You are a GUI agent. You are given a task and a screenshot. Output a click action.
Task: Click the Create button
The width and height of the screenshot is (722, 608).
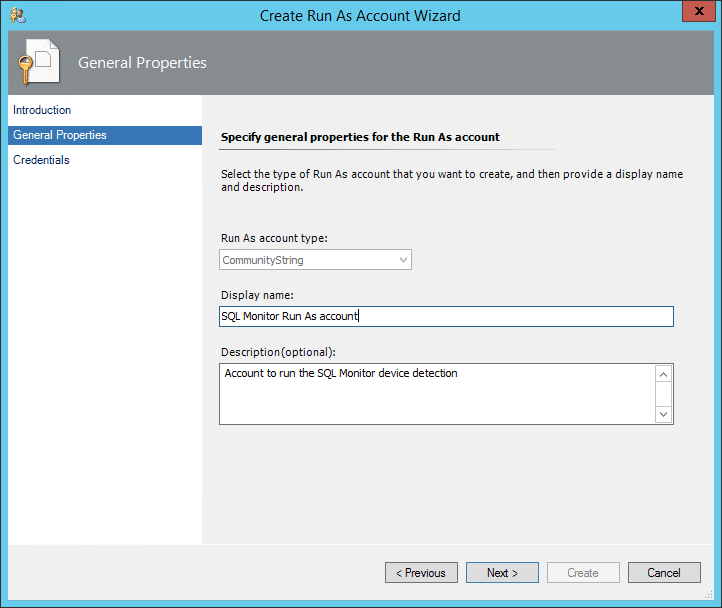[x=583, y=573]
